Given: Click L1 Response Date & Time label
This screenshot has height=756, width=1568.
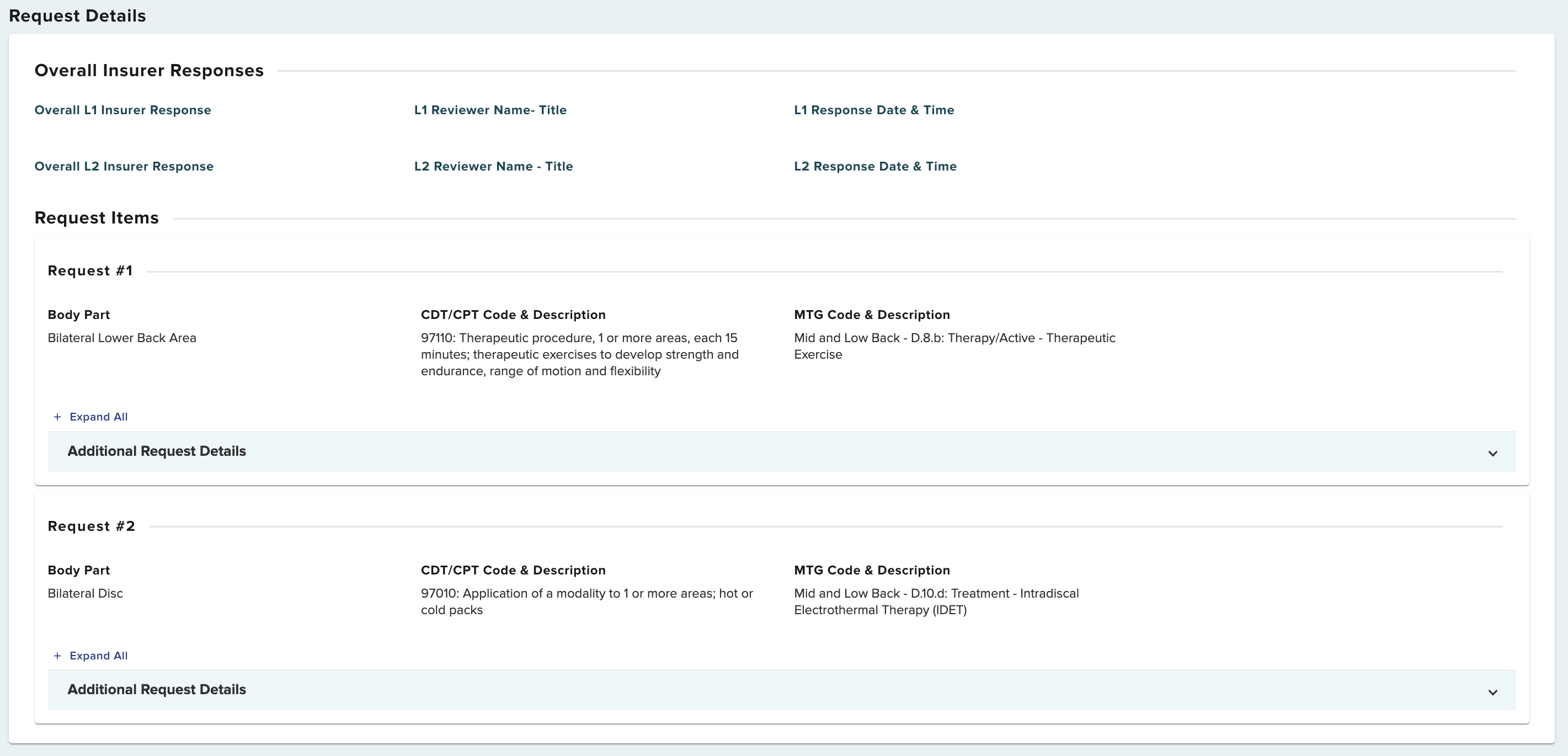Looking at the screenshot, I should point(873,110).
